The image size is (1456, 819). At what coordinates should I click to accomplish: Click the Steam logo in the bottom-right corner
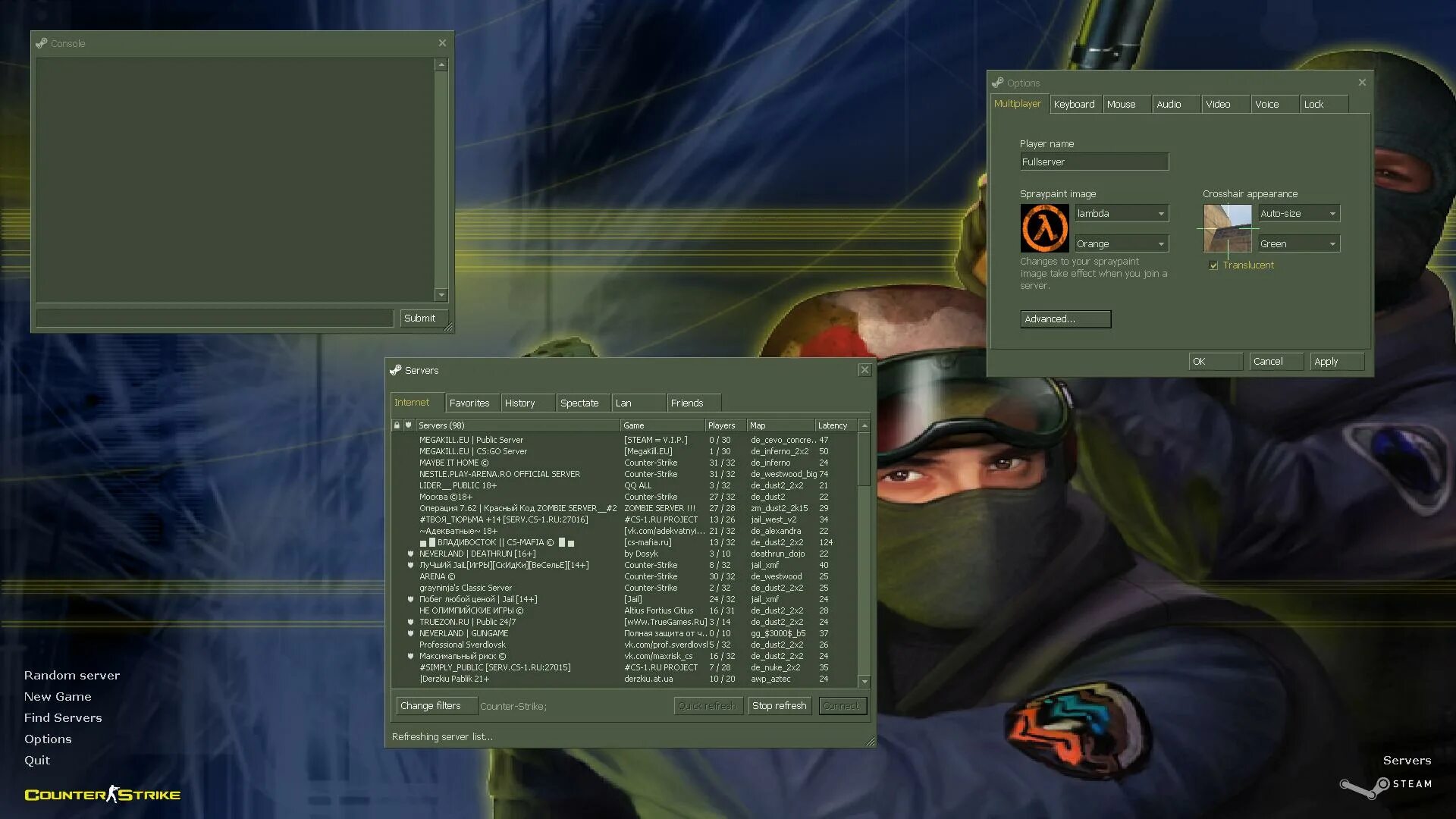click(1385, 786)
